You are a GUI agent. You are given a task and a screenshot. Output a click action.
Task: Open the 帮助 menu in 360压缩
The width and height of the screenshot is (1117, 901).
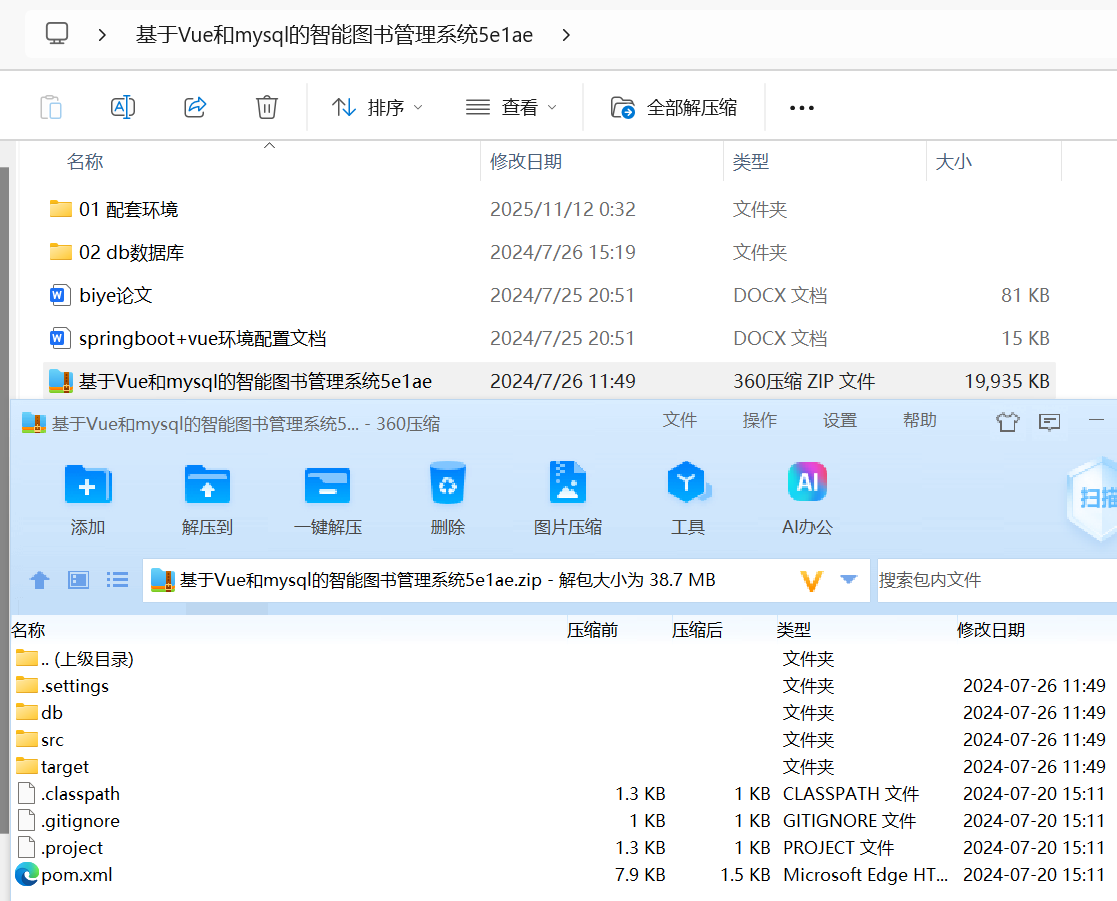pos(919,421)
